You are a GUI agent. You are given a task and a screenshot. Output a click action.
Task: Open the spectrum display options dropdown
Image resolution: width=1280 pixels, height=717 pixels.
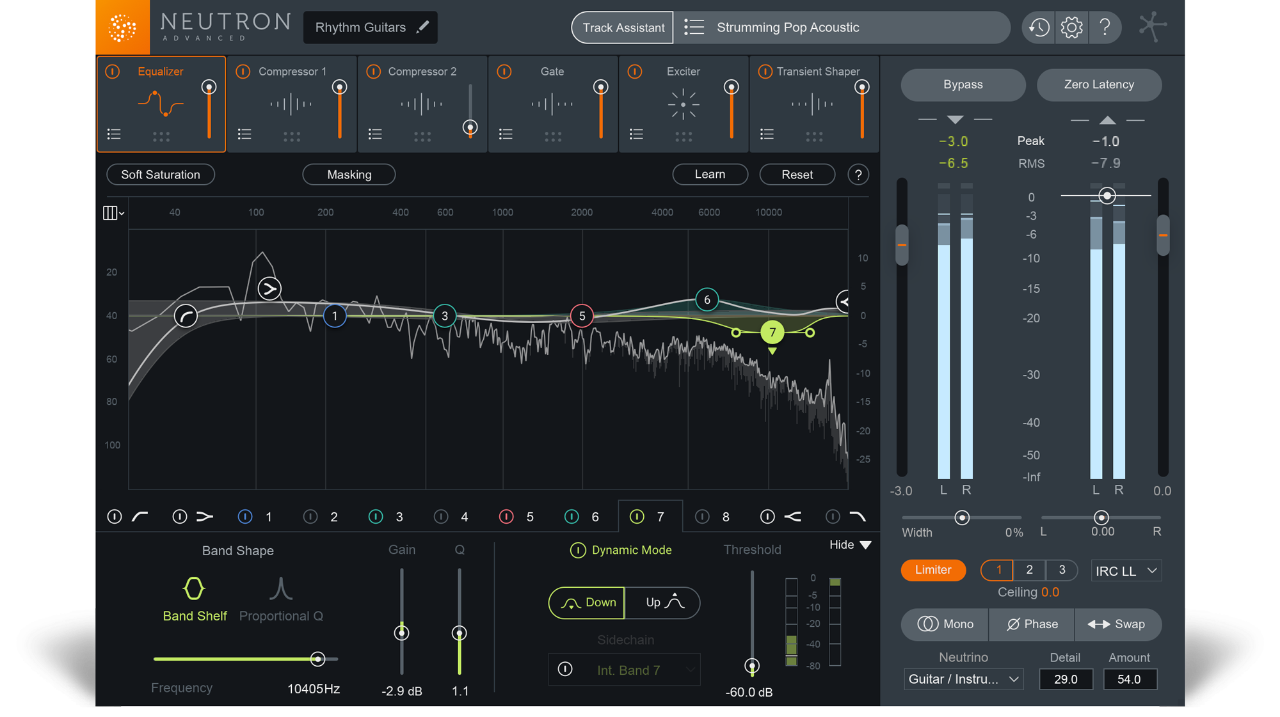(x=113, y=212)
